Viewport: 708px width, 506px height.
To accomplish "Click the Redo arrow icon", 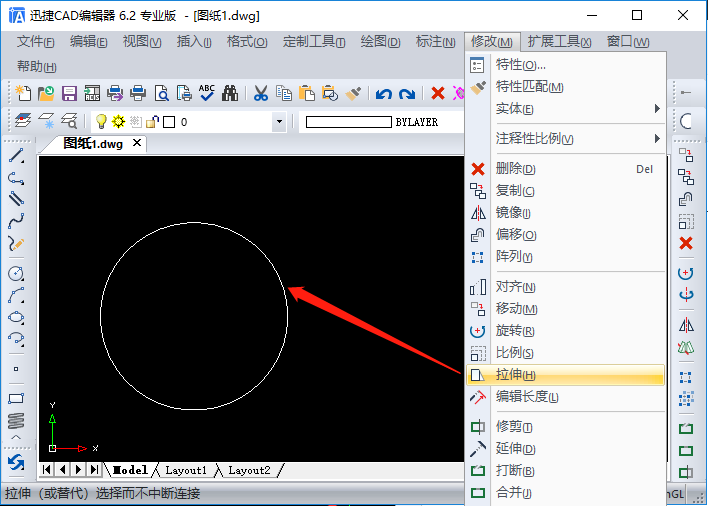I will click(407, 94).
